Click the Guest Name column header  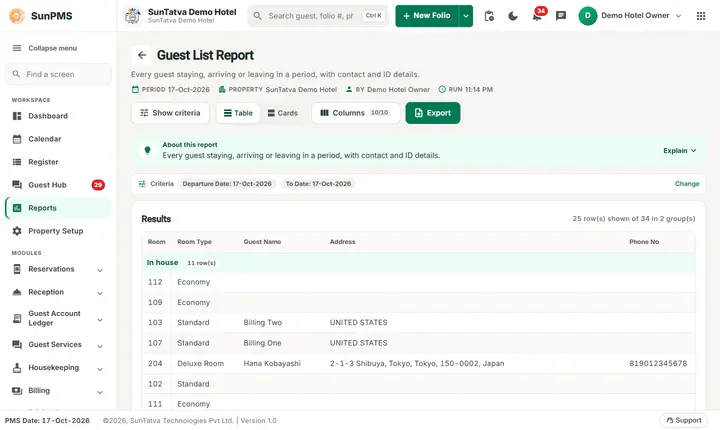262,242
